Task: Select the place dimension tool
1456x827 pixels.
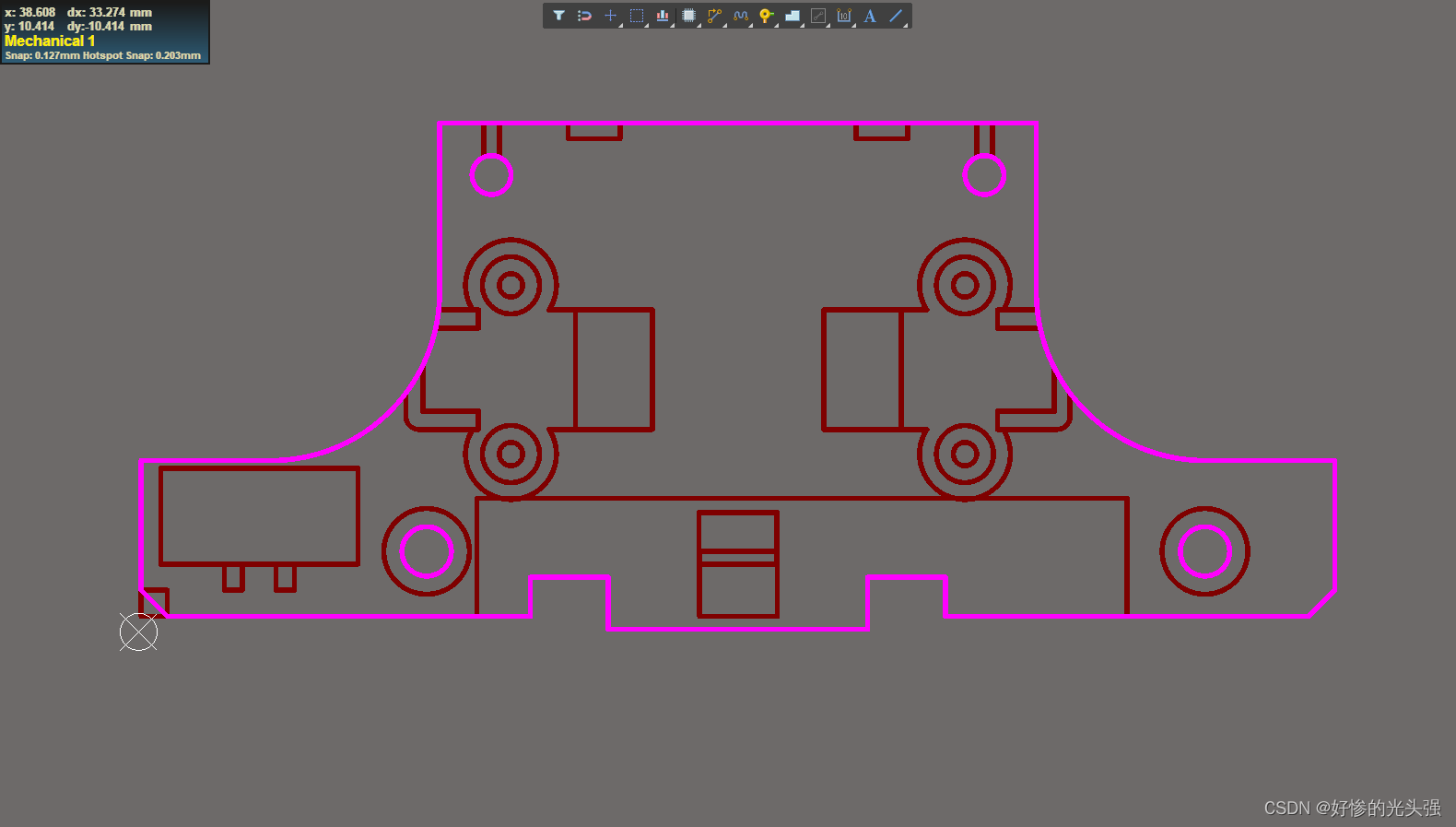Action: 844,16
